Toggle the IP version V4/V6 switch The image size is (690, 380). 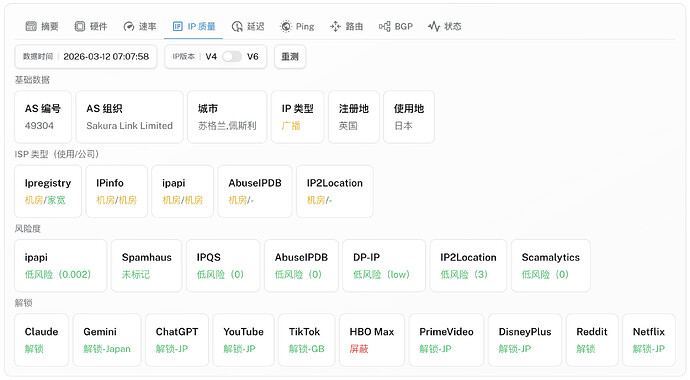[x=232, y=56]
